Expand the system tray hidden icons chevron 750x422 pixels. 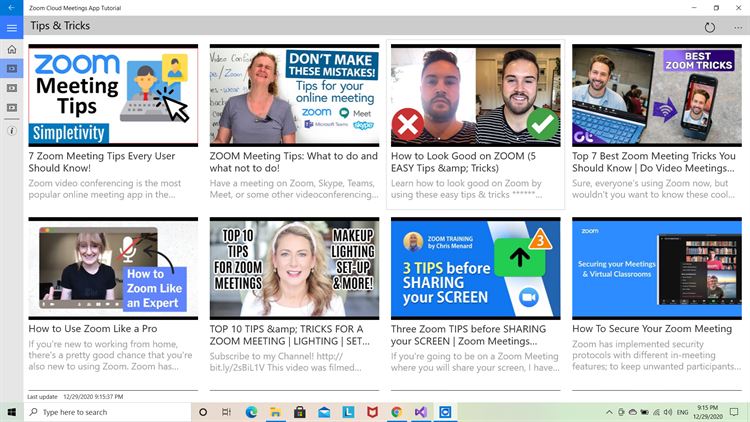point(609,412)
